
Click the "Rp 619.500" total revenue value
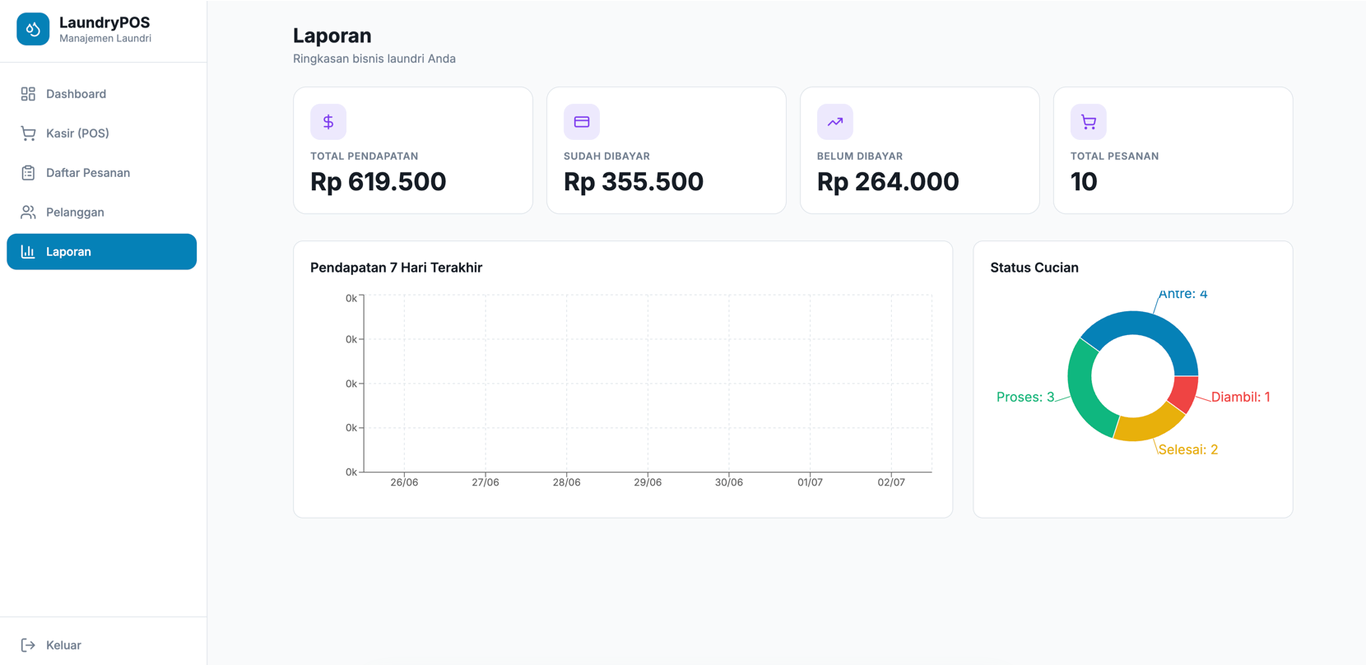(x=378, y=182)
